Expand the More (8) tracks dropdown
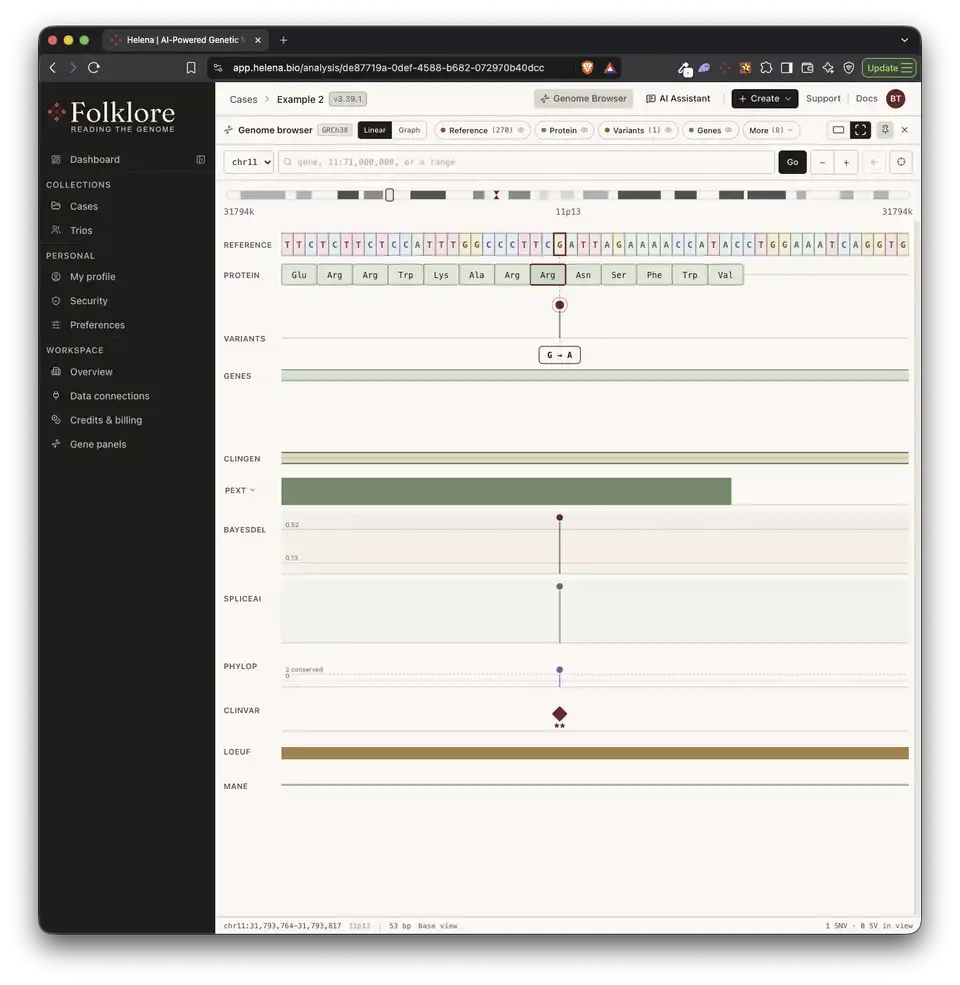Viewport: 960px width, 985px height. click(771, 130)
